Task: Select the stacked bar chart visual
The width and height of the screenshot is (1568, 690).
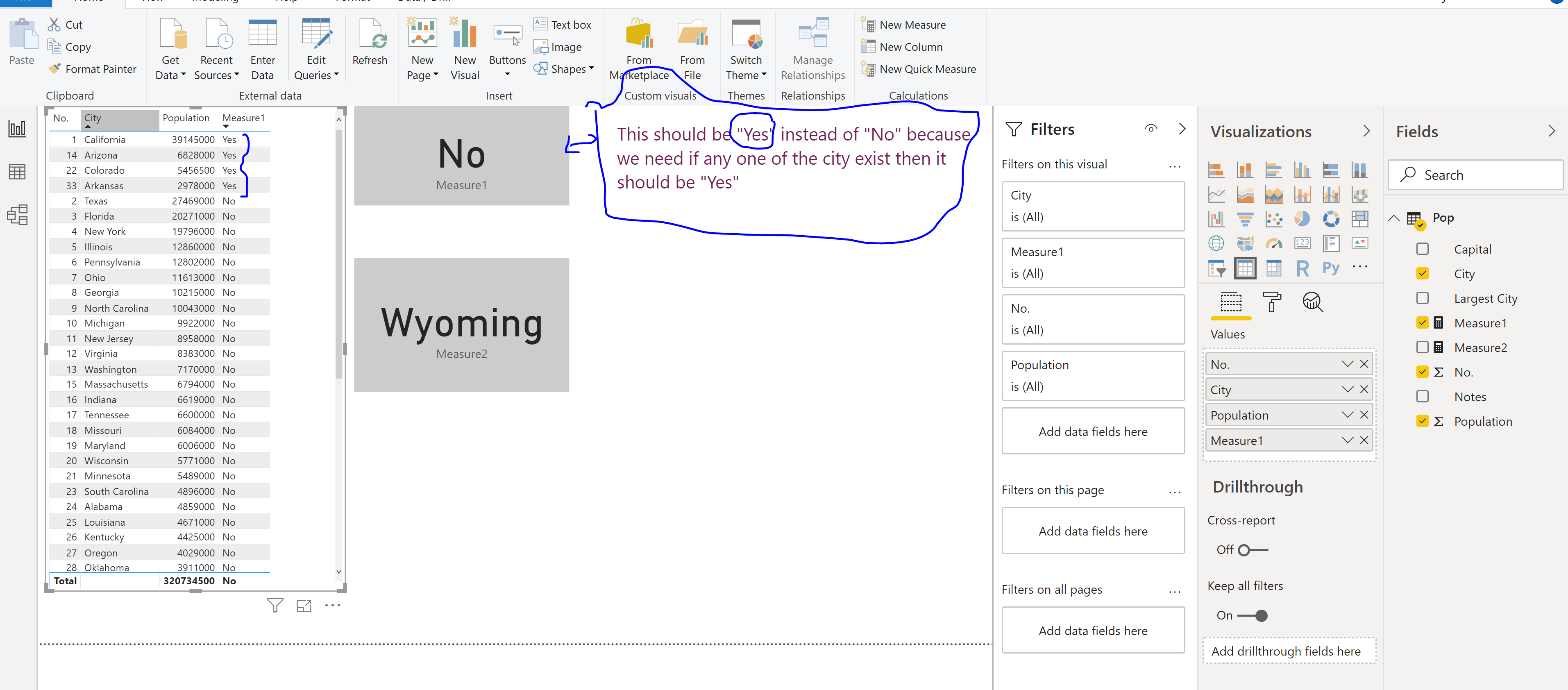Action: coord(1216,170)
